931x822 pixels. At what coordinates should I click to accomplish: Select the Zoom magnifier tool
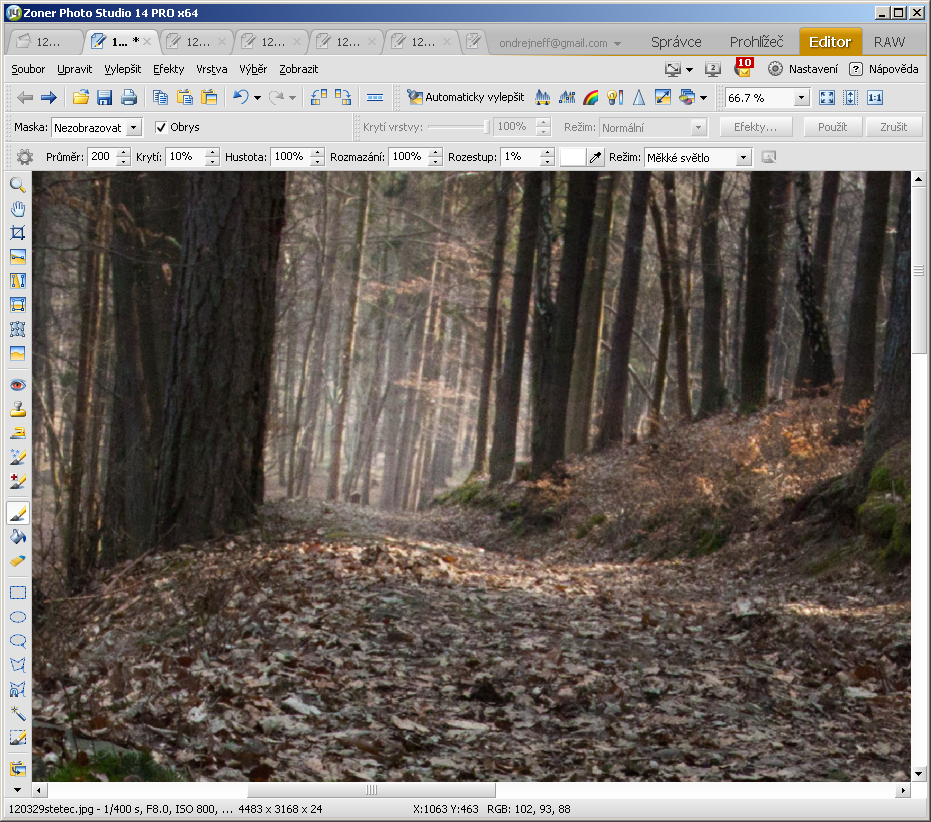click(17, 185)
